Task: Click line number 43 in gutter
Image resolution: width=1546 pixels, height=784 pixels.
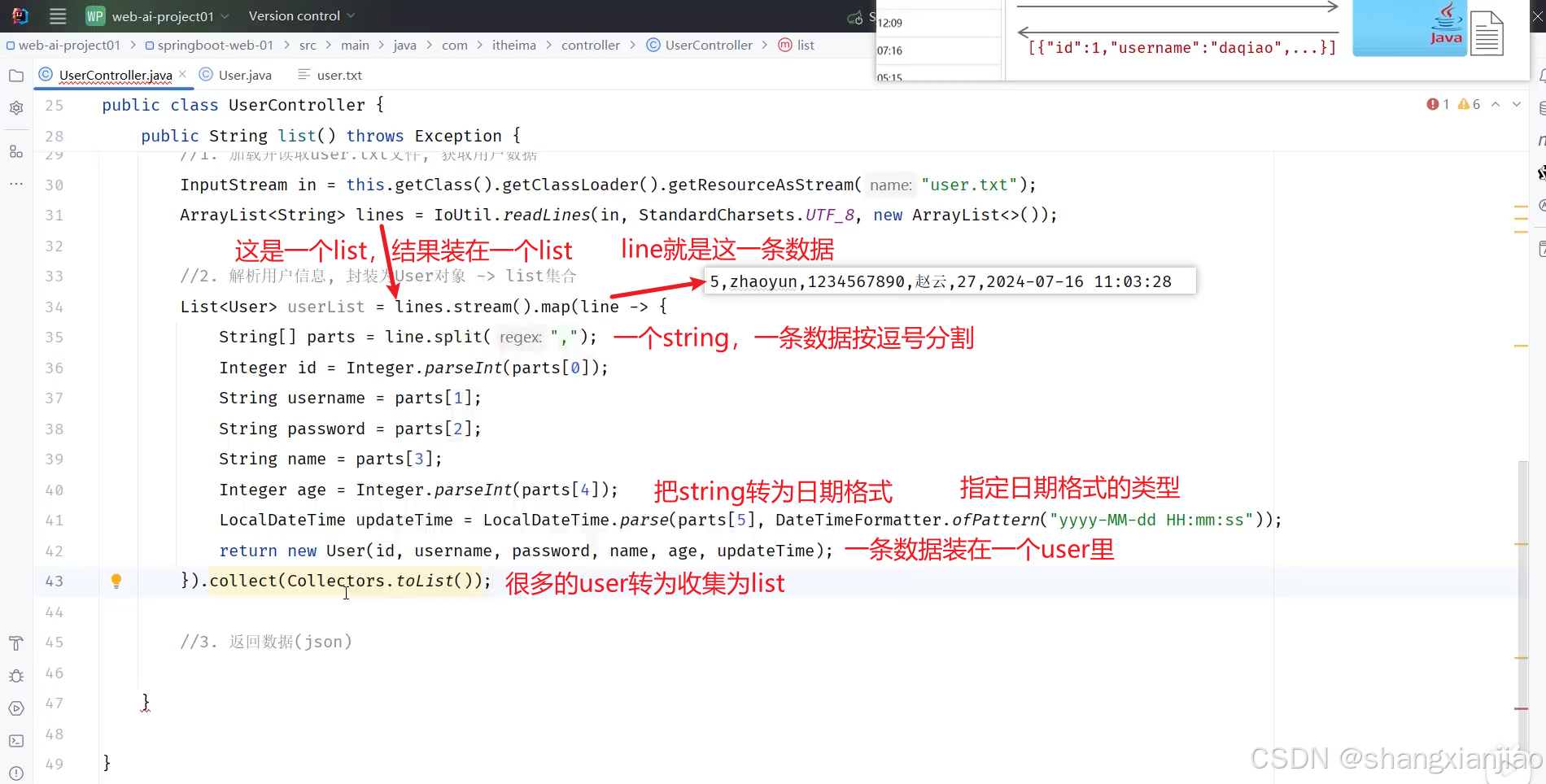Action: tap(54, 581)
